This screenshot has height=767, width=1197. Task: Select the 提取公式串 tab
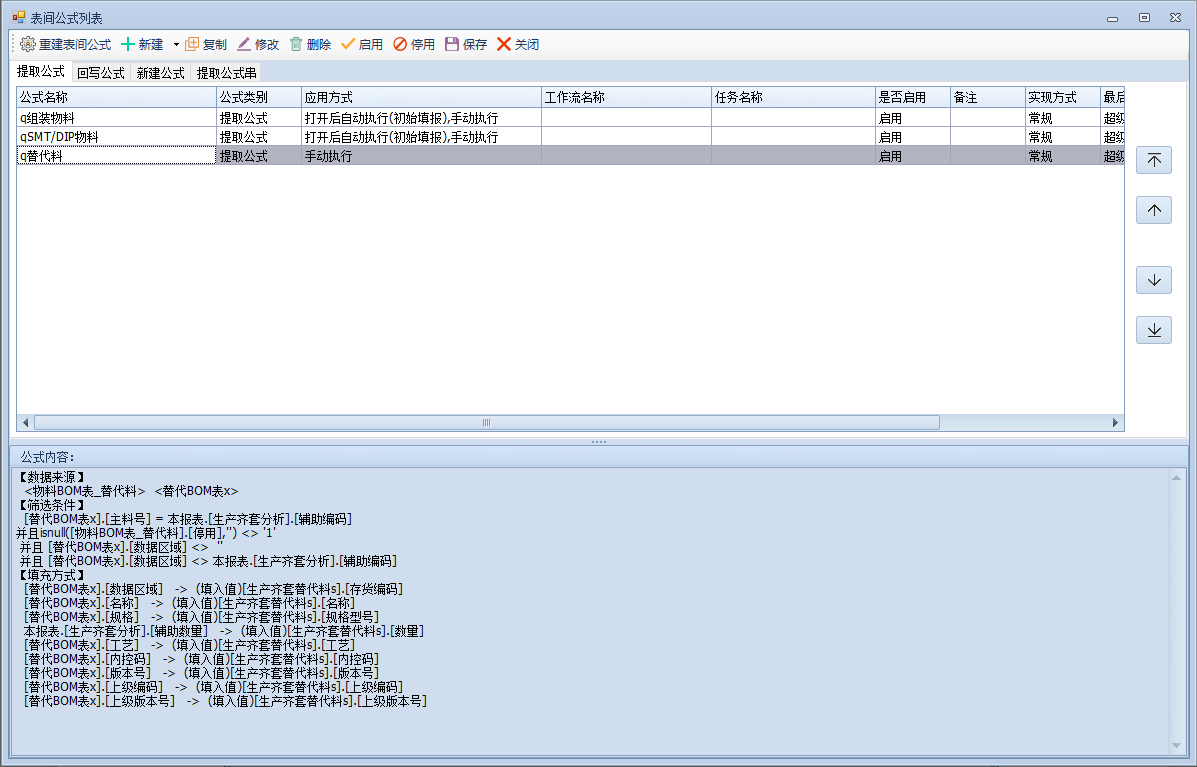point(226,73)
